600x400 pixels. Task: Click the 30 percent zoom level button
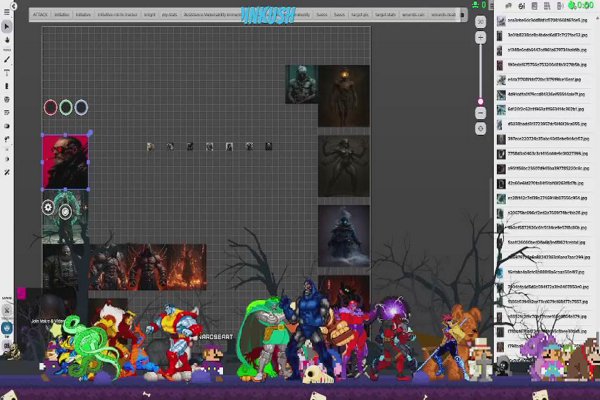pyautogui.click(x=481, y=22)
